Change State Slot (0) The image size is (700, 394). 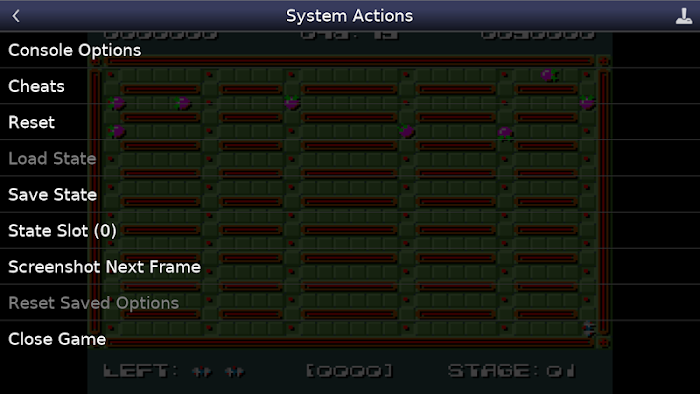pos(350,231)
